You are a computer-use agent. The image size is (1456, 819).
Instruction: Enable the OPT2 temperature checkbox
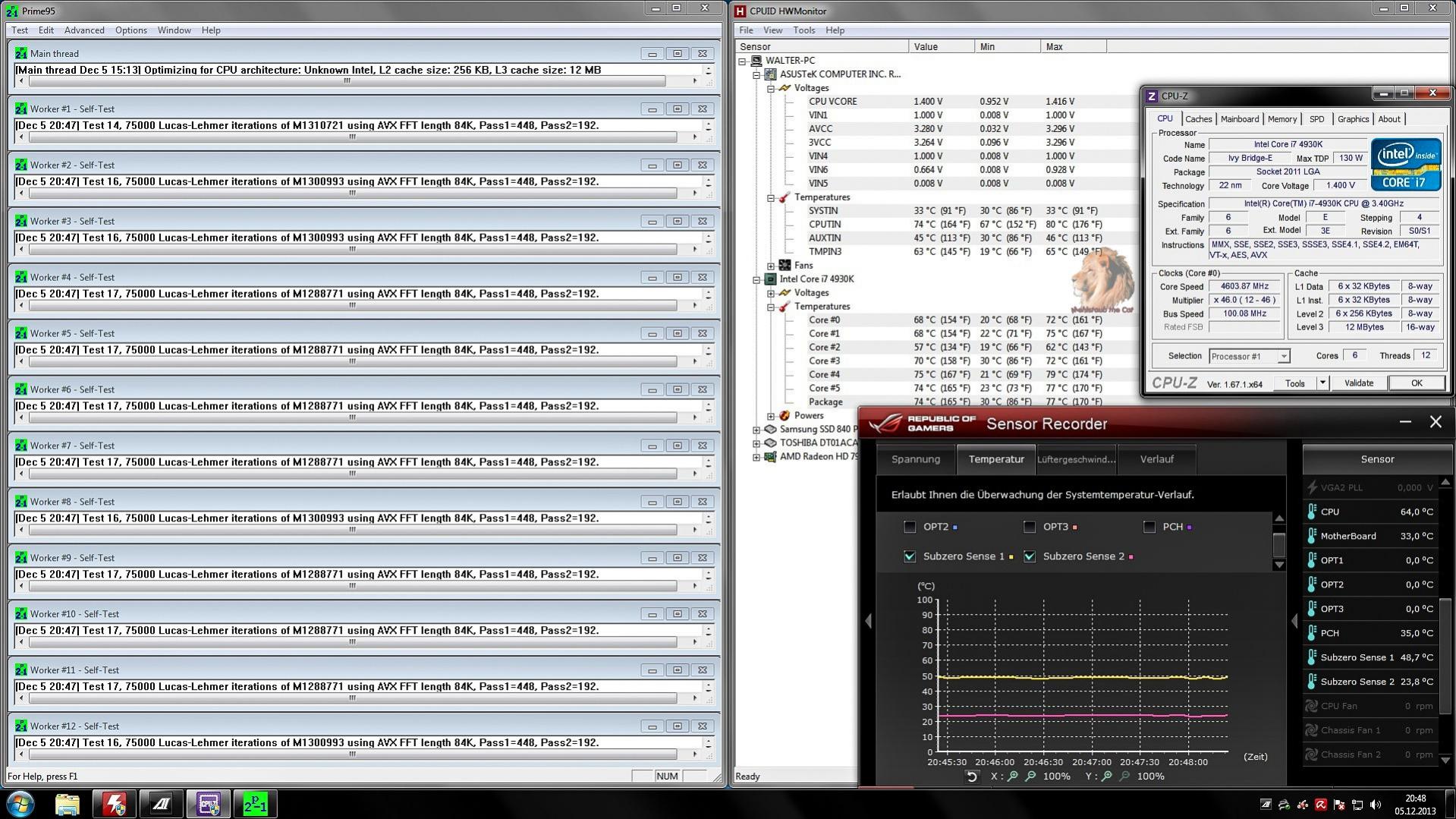(x=910, y=527)
